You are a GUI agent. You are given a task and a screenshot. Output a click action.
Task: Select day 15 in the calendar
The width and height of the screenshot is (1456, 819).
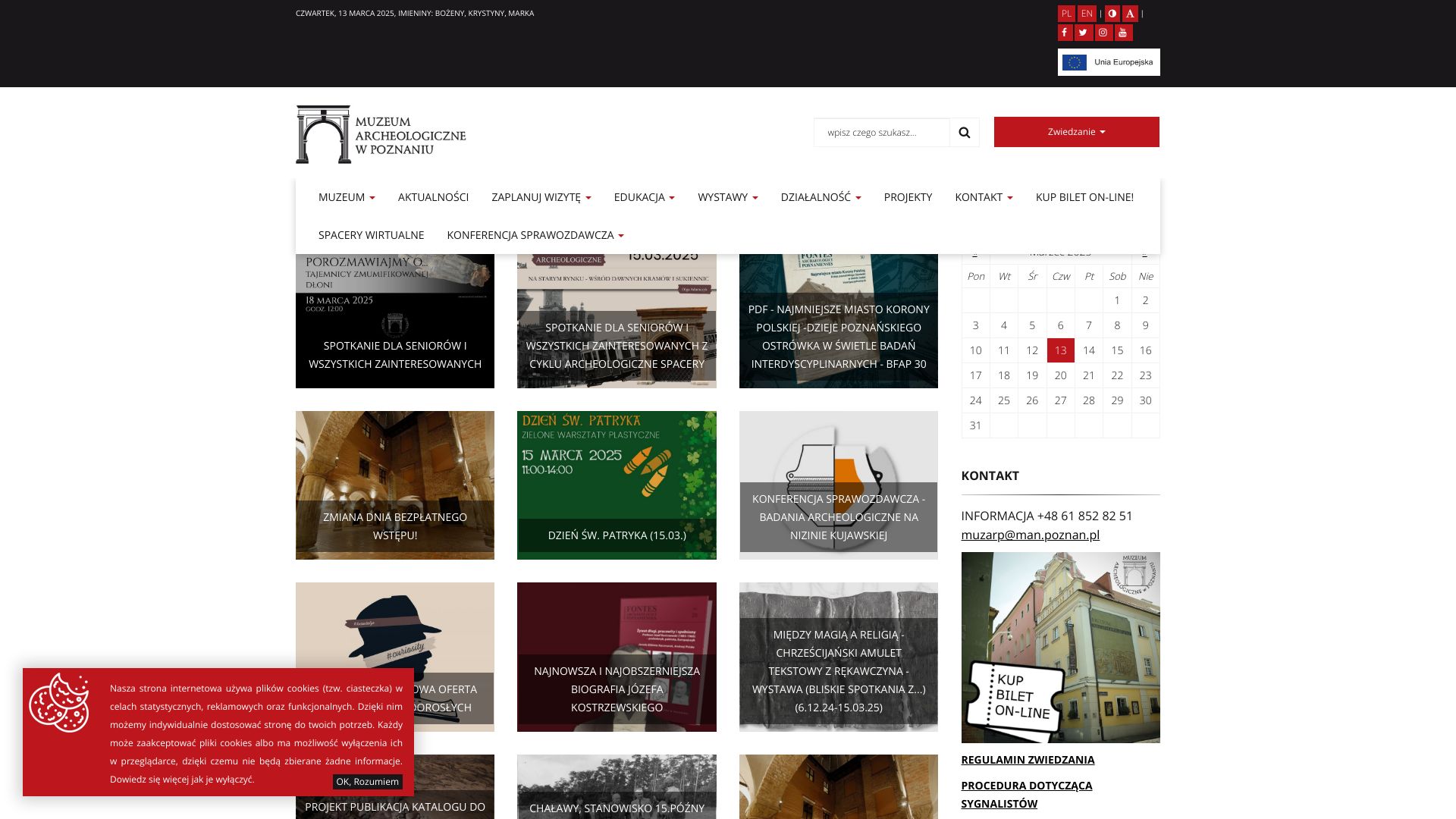coord(1117,350)
